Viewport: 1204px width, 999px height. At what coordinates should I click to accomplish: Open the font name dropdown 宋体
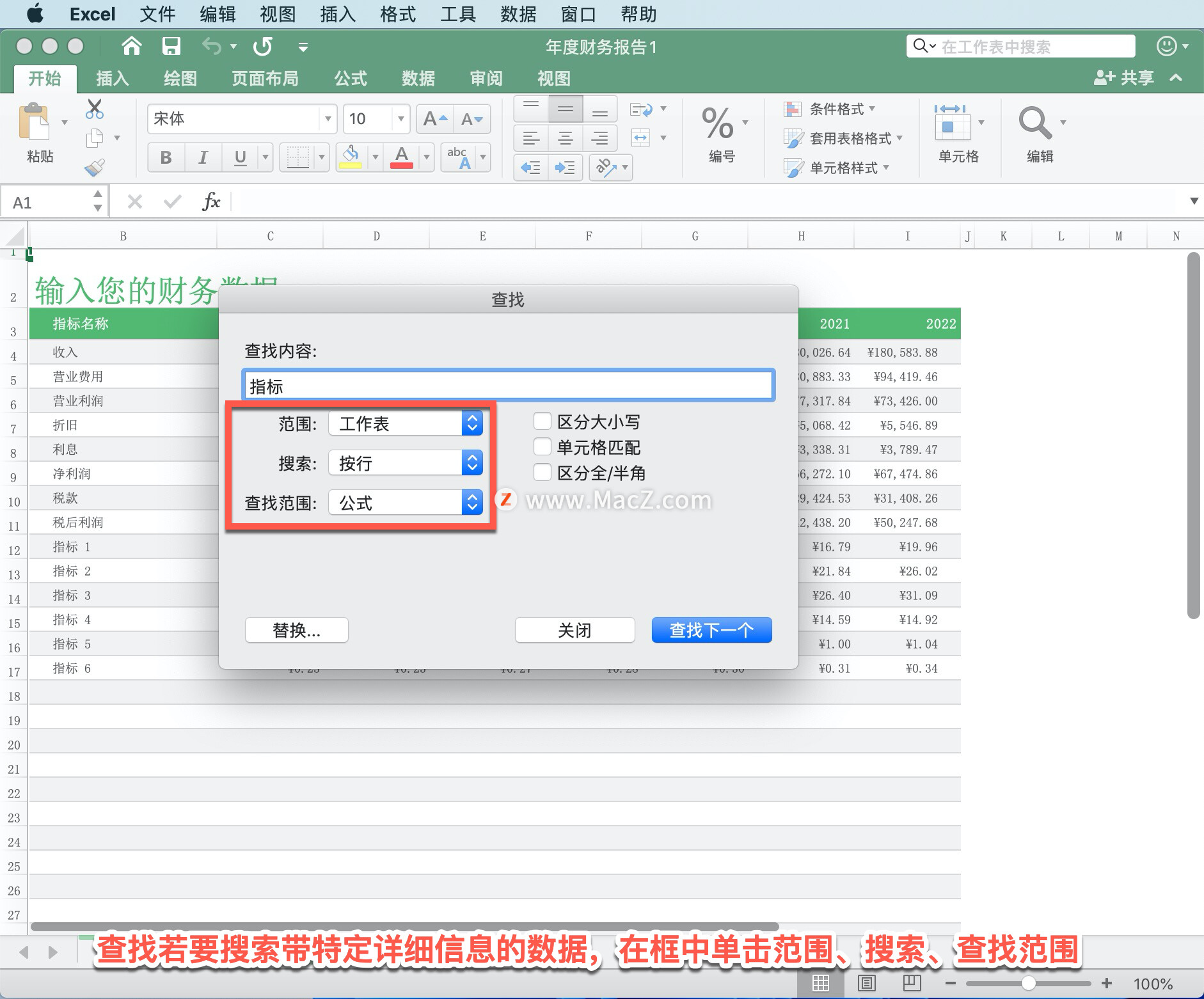coord(328,119)
